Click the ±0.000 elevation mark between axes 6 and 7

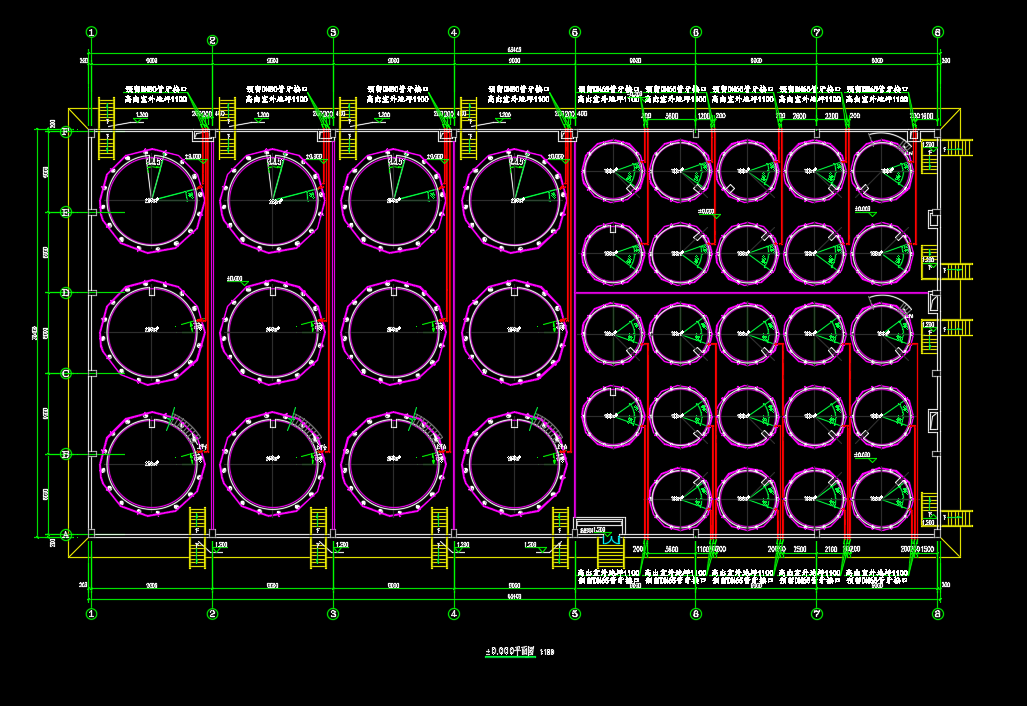point(709,214)
